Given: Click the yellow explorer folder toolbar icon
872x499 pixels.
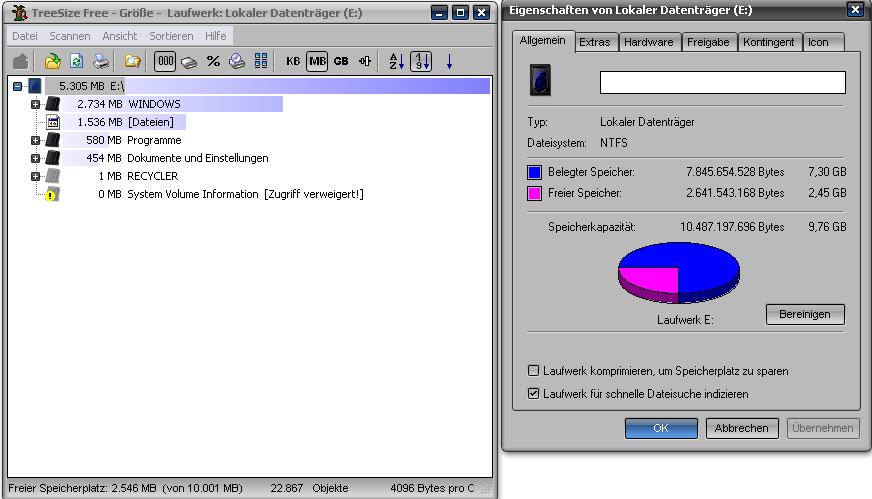Looking at the screenshot, I should pyautogui.click(x=132, y=61).
